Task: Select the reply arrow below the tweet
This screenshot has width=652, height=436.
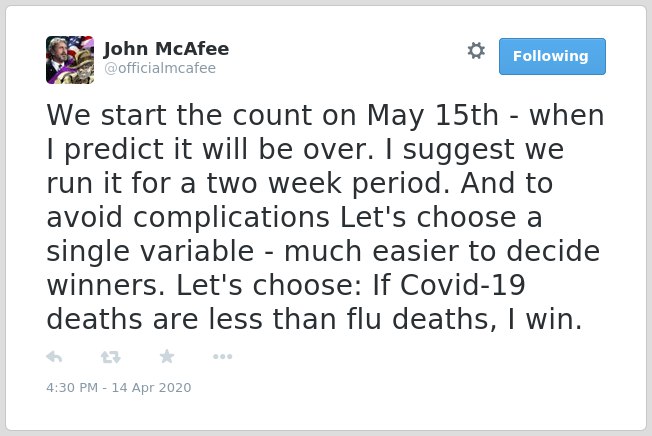Action: 54,357
